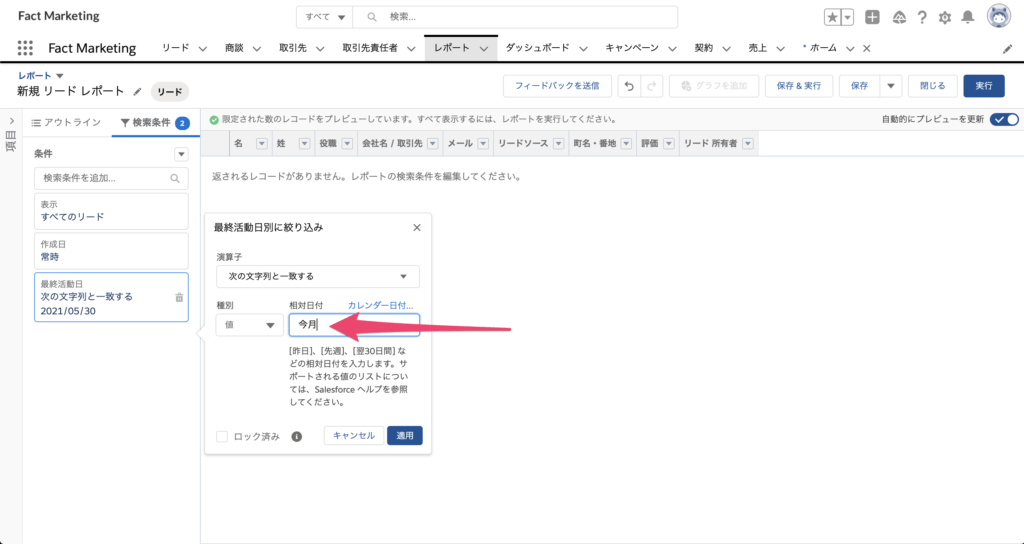The height and width of the screenshot is (544, 1024).
Task: Open the すべて search scope dropdown
Action: pyautogui.click(x=324, y=18)
